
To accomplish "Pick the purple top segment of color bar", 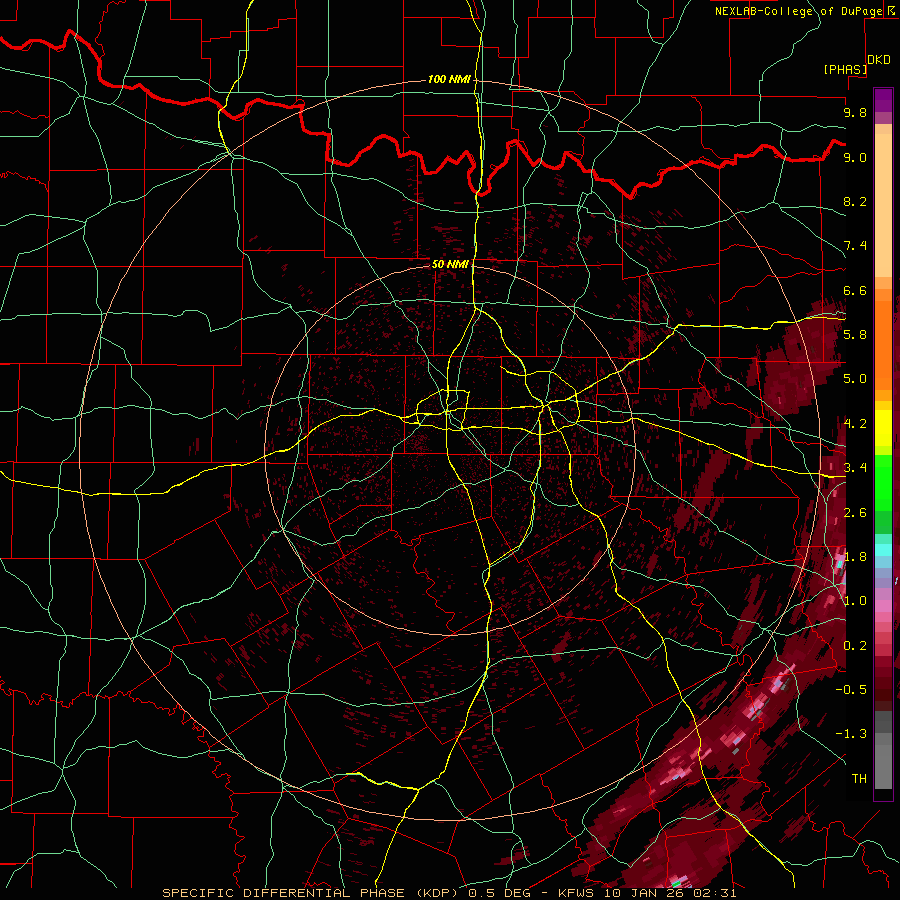I will coord(883,100).
